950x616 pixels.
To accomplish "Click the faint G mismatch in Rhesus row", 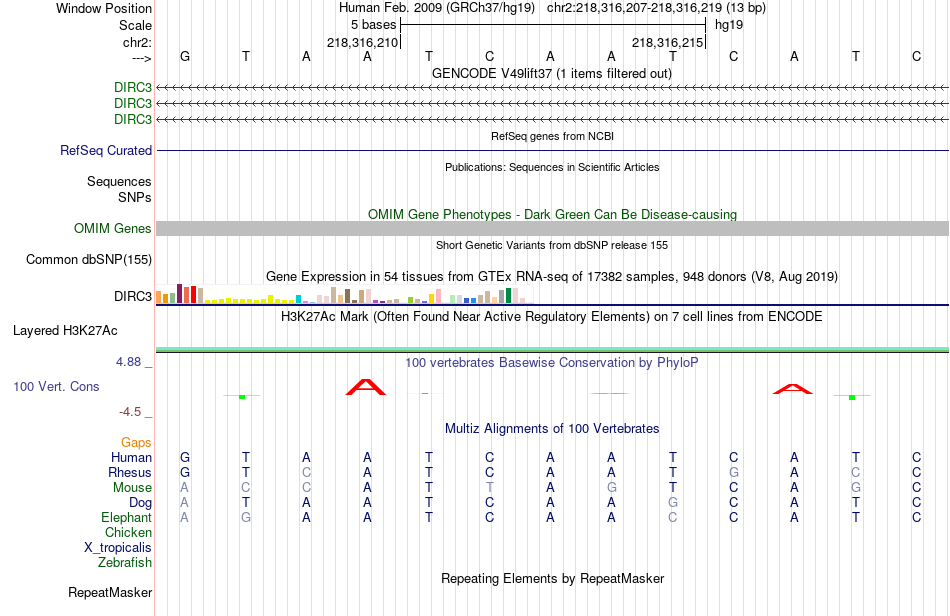I will click(x=734, y=472).
